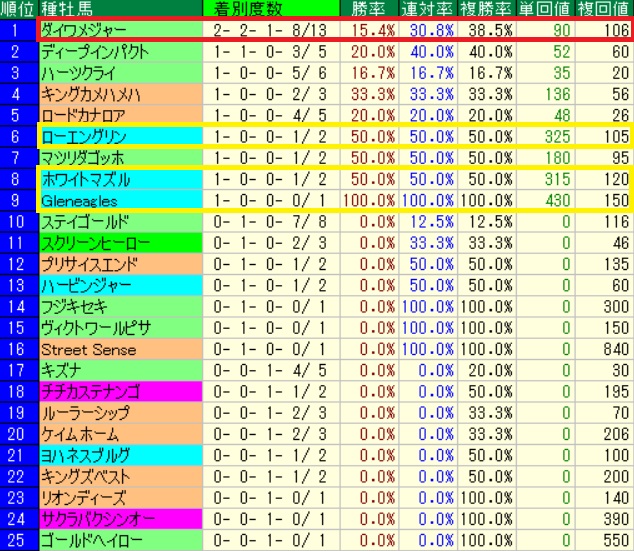Select the ホワイトマズル sire name
634x551 pixels.
coord(86,179)
